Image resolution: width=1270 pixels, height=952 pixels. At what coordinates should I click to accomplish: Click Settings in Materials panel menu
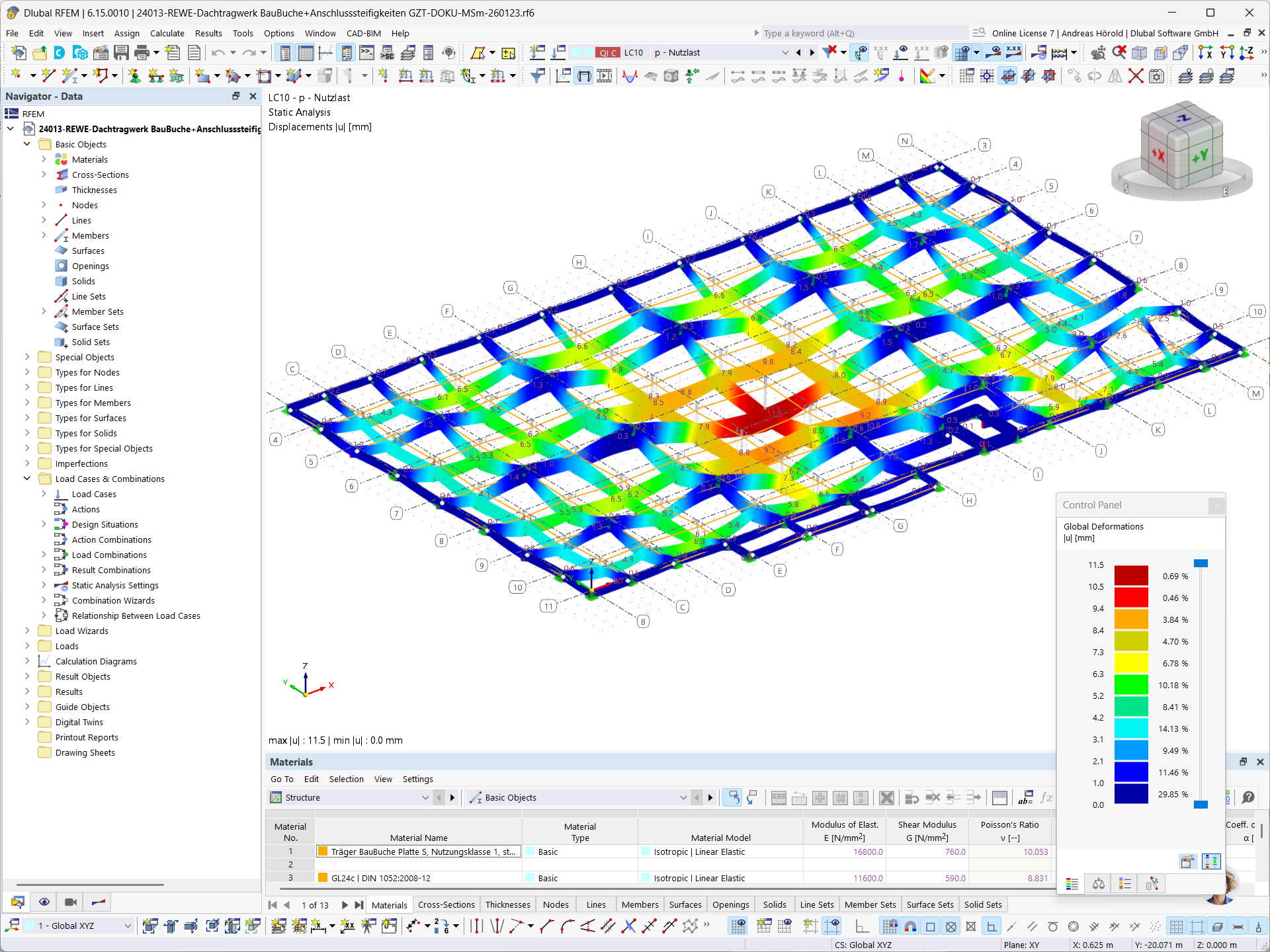418,779
